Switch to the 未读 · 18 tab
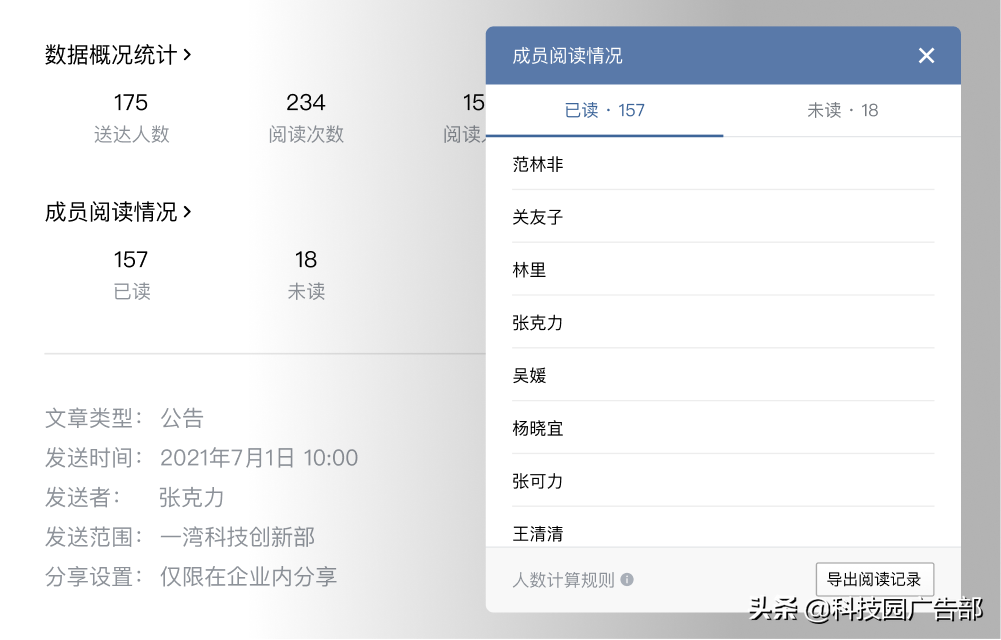 pyautogui.click(x=843, y=113)
